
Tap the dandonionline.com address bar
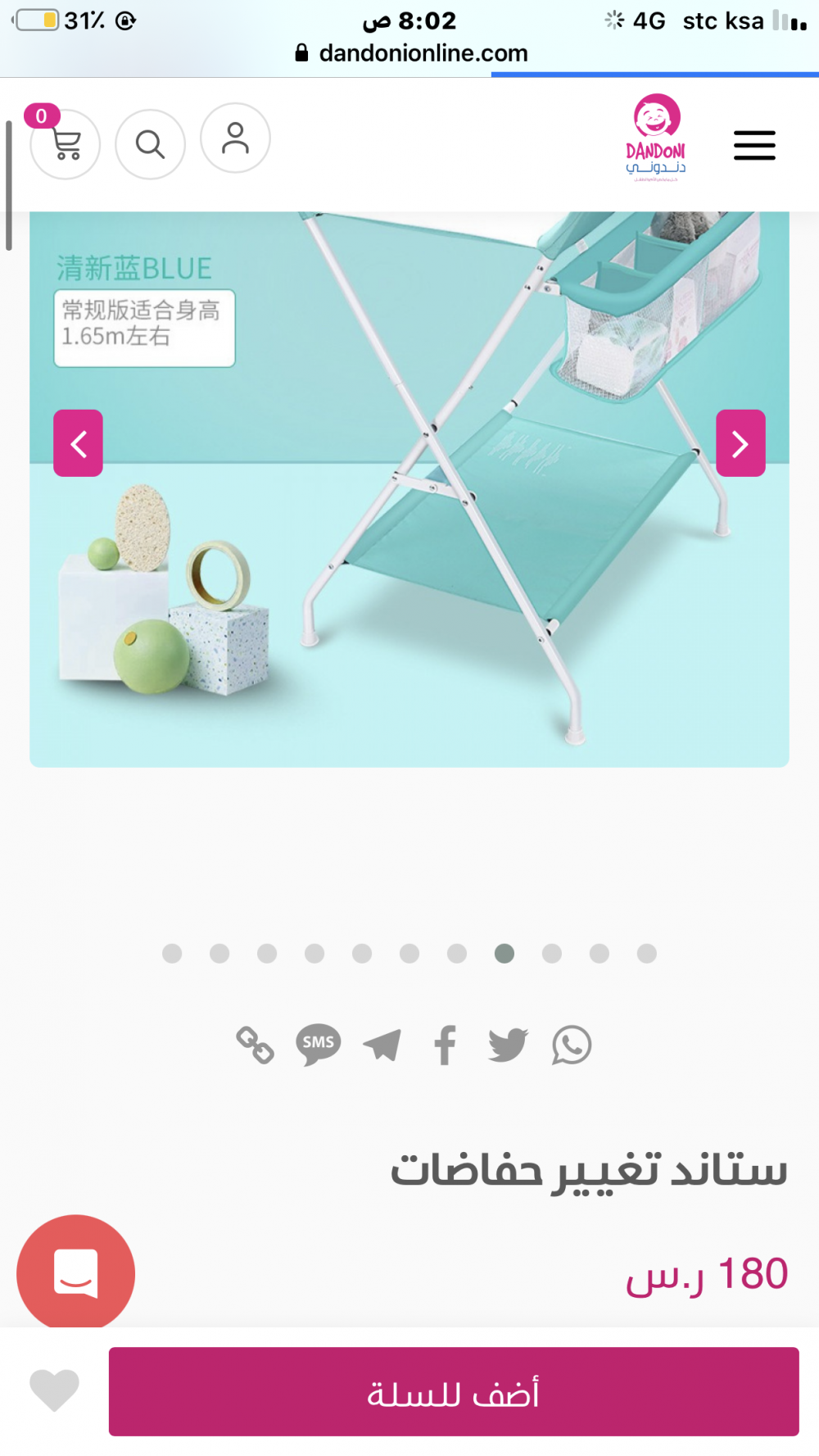pyautogui.click(x=411, y=53)
